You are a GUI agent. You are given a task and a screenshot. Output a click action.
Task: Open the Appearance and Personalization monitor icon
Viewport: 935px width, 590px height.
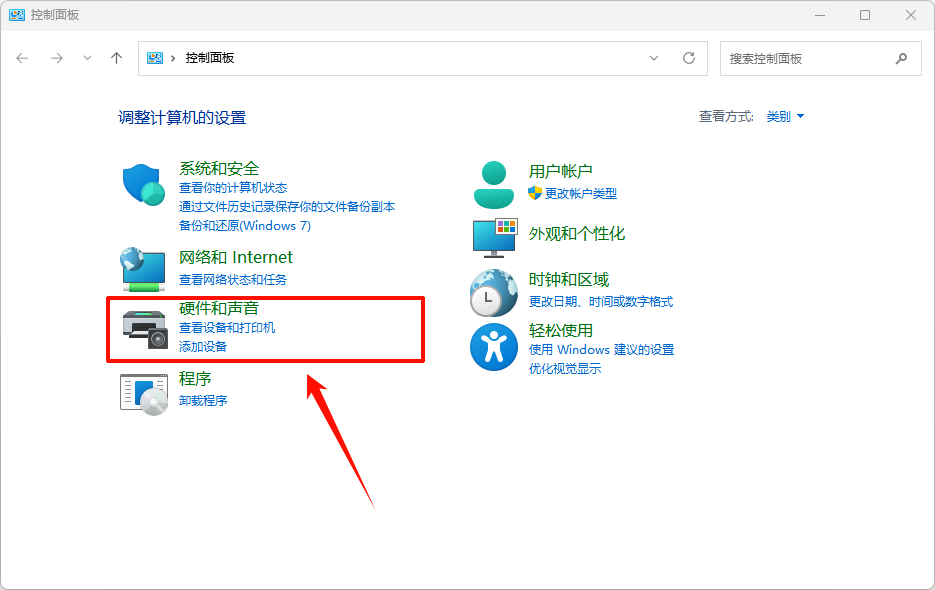493,236
